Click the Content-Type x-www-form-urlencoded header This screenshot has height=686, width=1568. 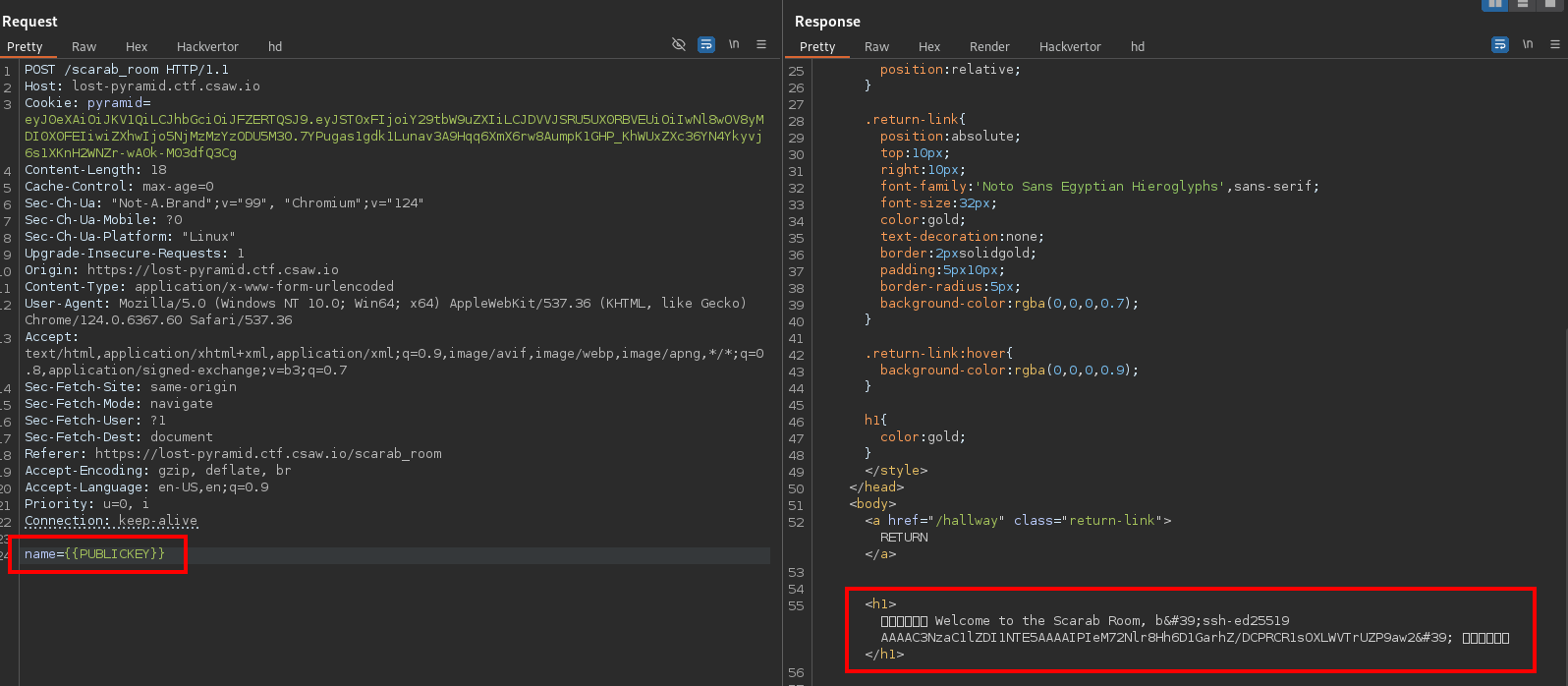(209, 287)
